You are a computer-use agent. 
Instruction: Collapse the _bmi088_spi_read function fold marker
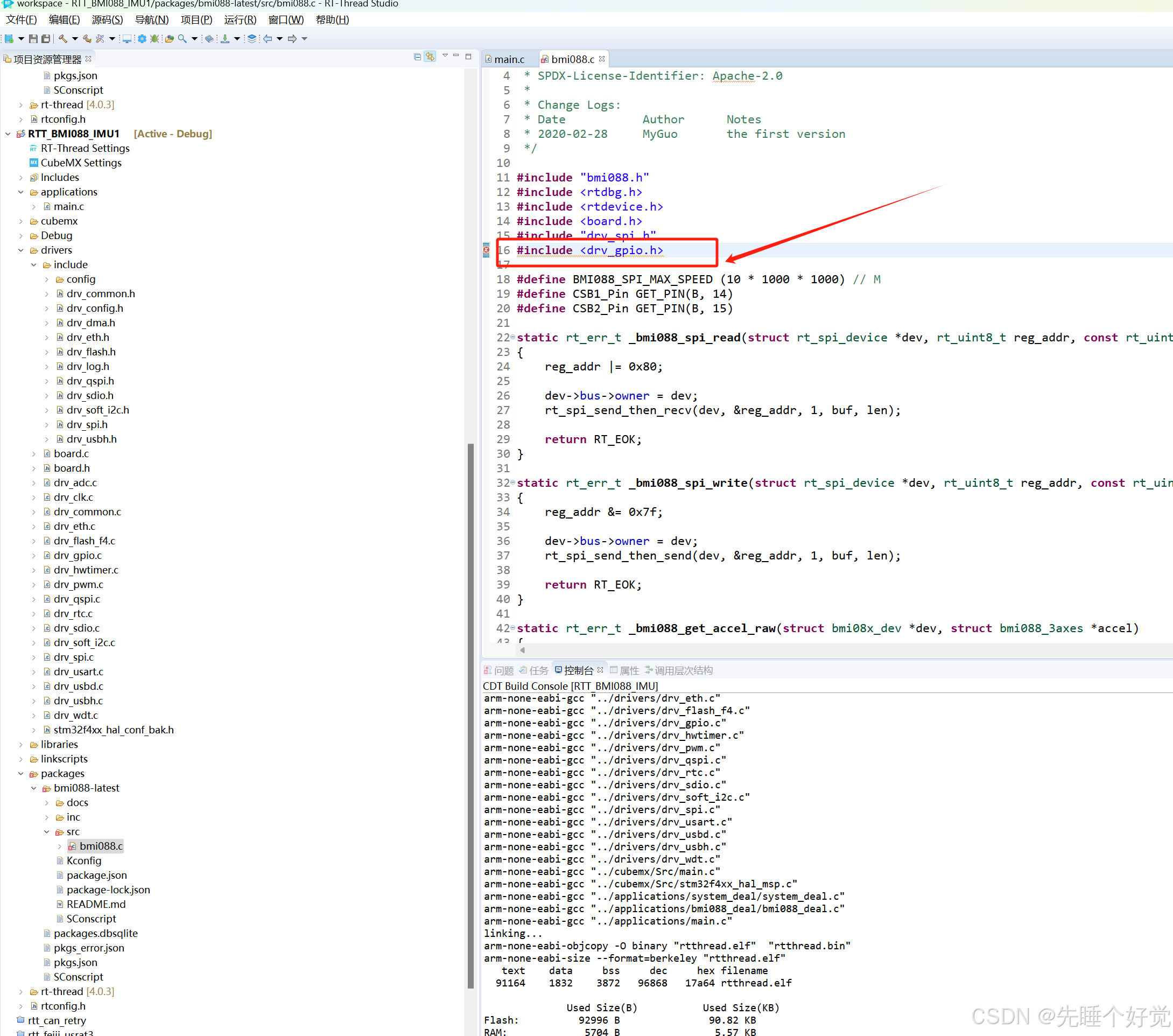coord(513,337)
